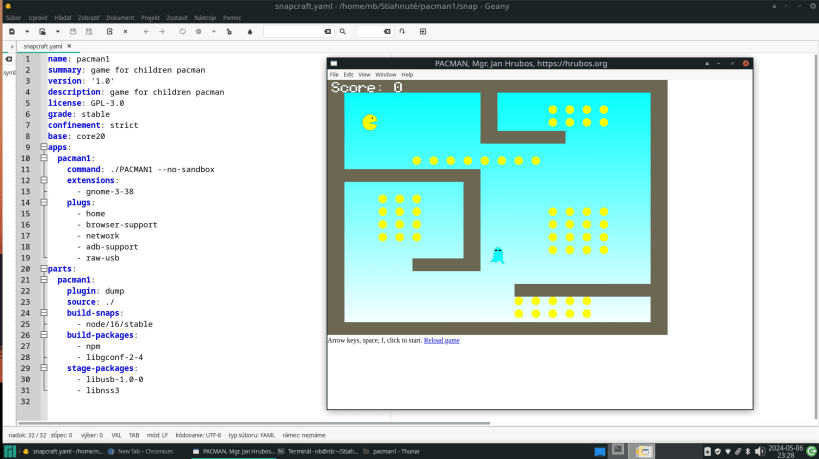Open Window menu in PACMAN window
This screenshot has height=459, width=819.
pos(385,75)
